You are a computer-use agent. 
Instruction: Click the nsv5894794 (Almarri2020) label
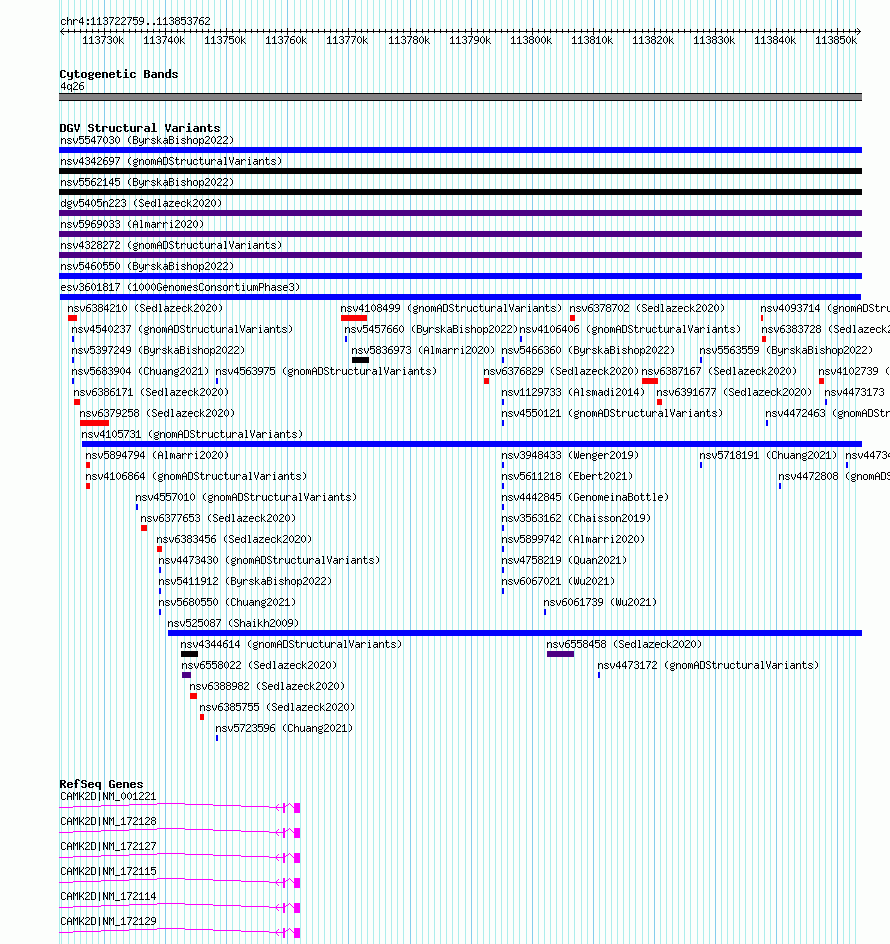pos(157,456)
